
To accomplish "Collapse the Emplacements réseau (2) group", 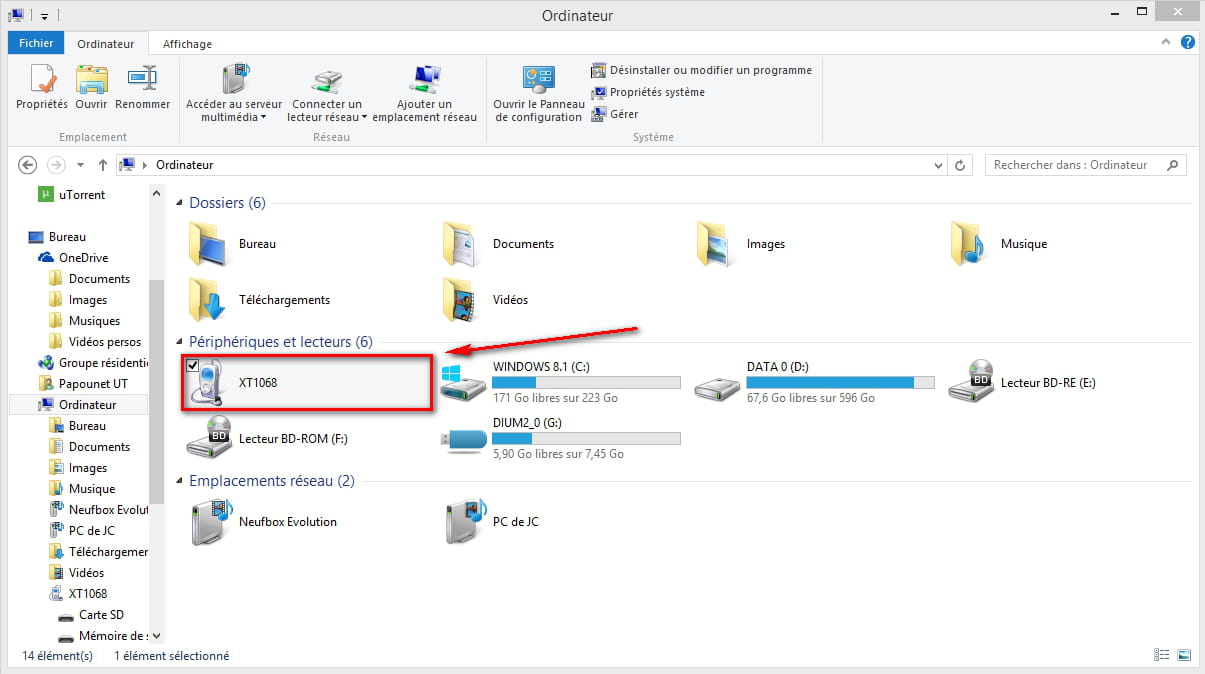I will (180, 481).
